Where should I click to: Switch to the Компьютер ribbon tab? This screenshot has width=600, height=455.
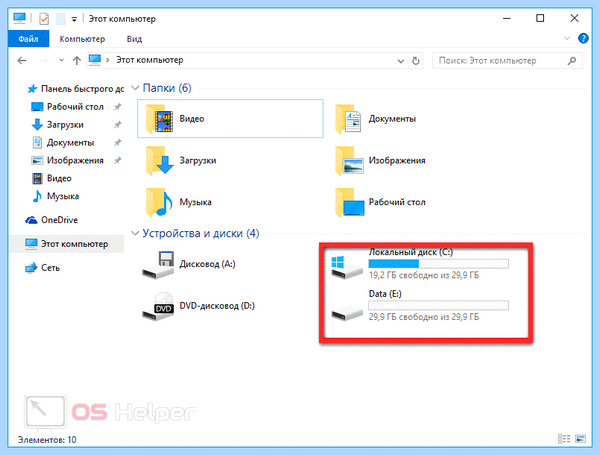tap(82, 39)
